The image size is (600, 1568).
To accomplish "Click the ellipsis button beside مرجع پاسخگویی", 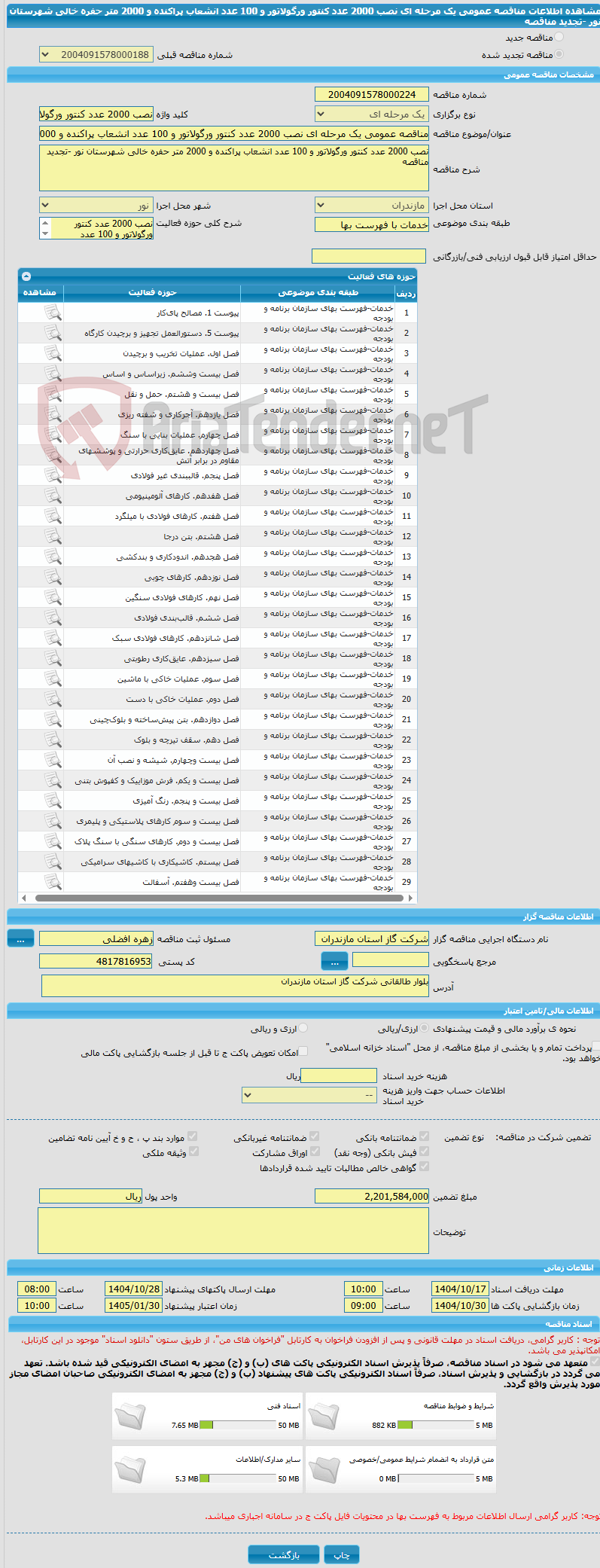I will (334, 961).
